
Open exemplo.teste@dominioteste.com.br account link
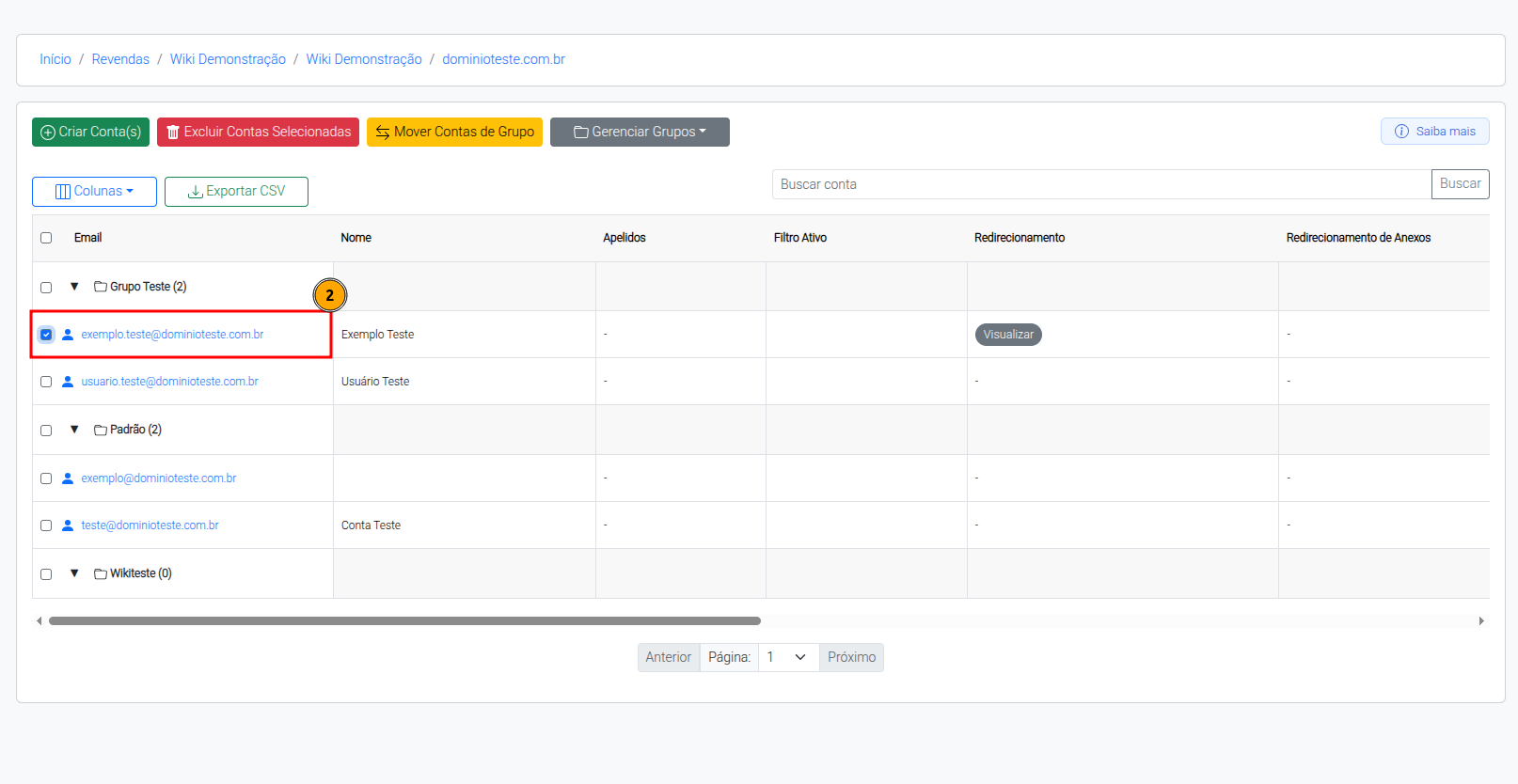coord(172,335)
